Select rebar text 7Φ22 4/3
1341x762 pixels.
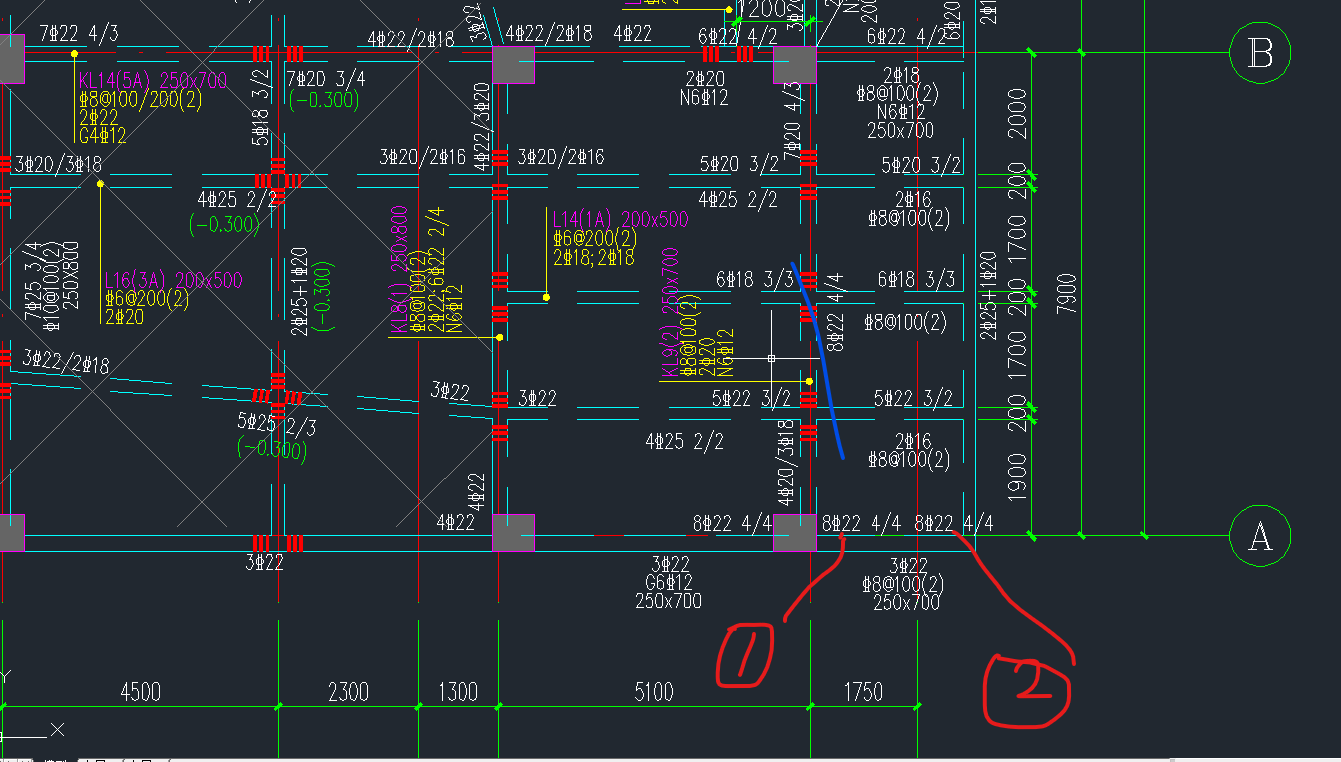(79, 33)
